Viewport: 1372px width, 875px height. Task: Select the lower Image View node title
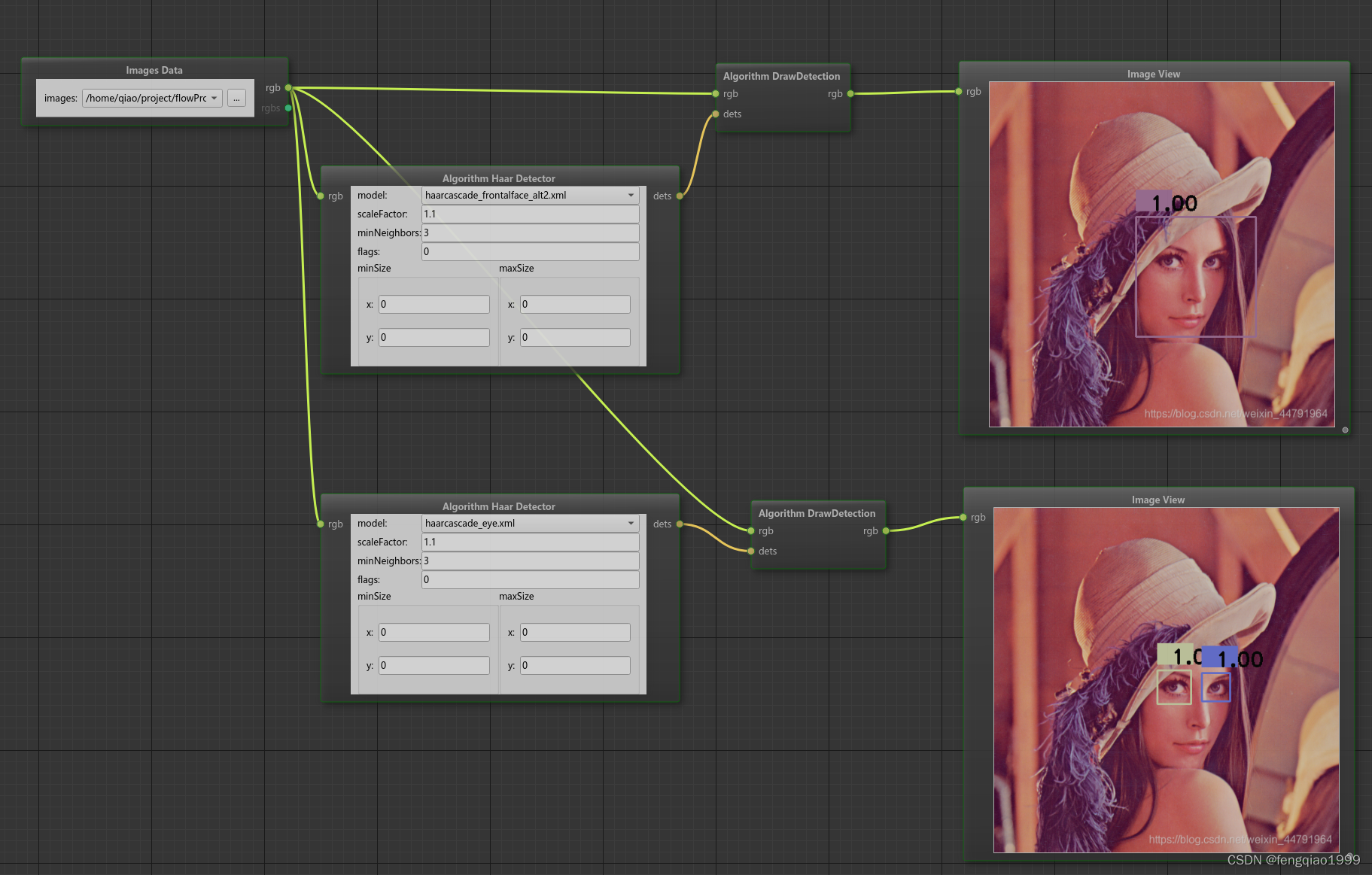pos(1158,500)
